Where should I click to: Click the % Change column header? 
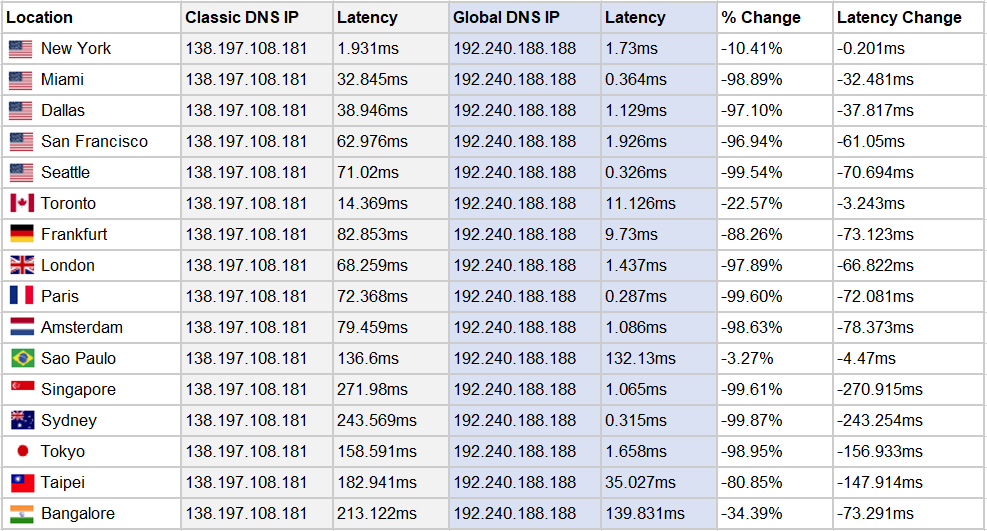point(760,17)
